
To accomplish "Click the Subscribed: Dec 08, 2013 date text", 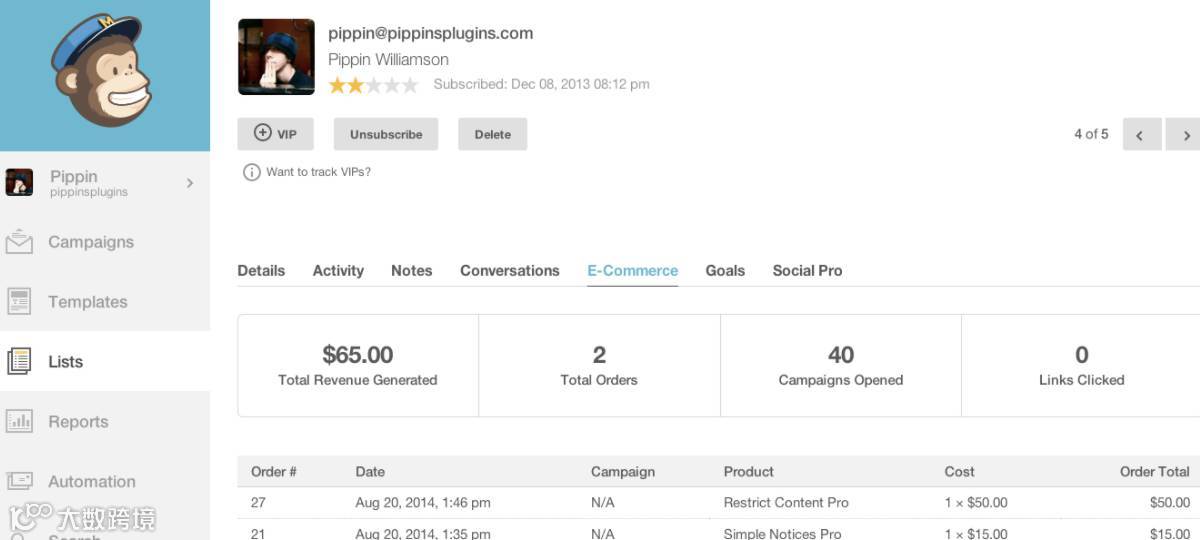I will 541,84.
